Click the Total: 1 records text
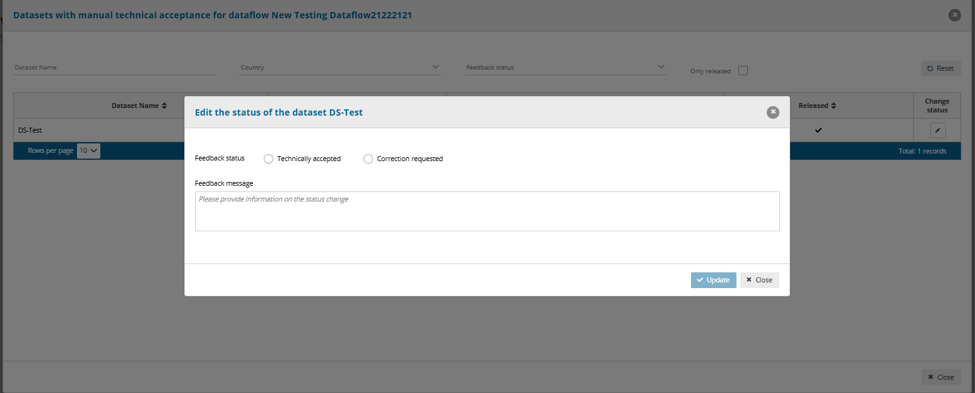 923,150
